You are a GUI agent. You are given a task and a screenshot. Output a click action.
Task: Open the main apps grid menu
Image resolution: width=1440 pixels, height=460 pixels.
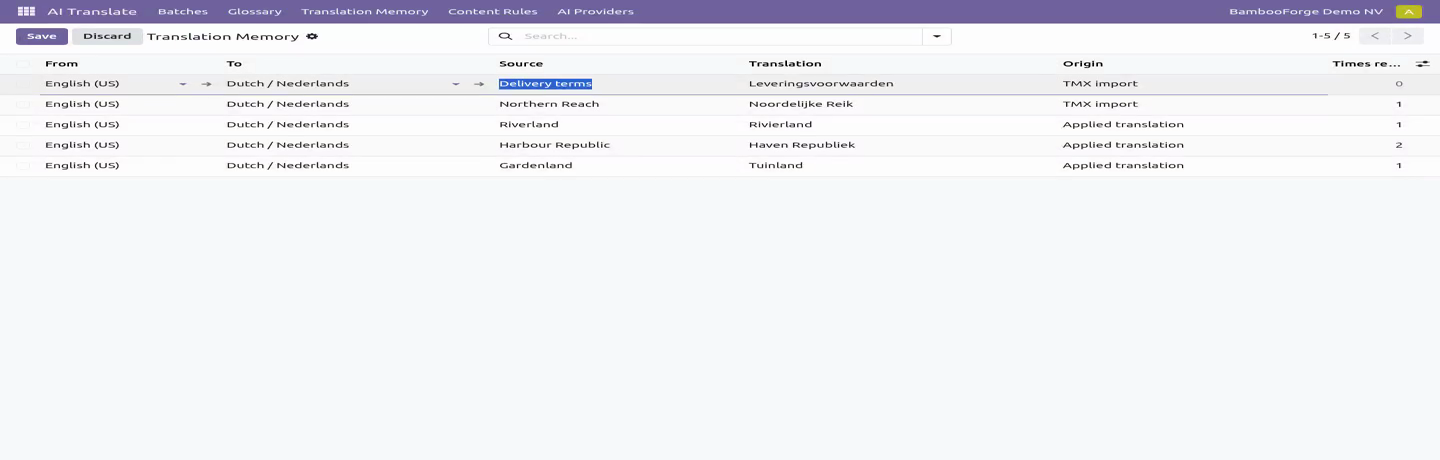[x=26, y=11]
